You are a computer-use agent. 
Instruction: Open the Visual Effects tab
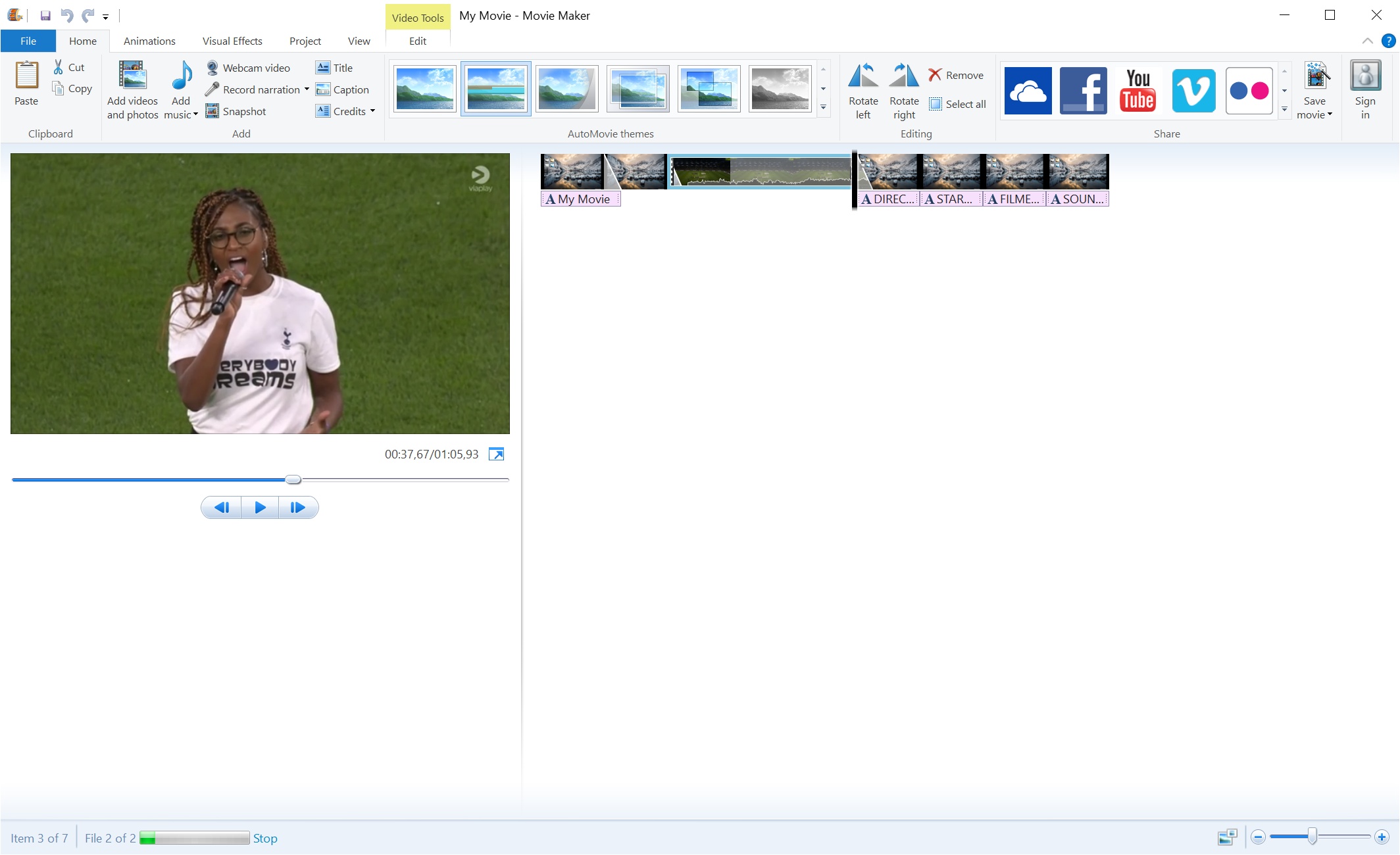click(232, 40)
